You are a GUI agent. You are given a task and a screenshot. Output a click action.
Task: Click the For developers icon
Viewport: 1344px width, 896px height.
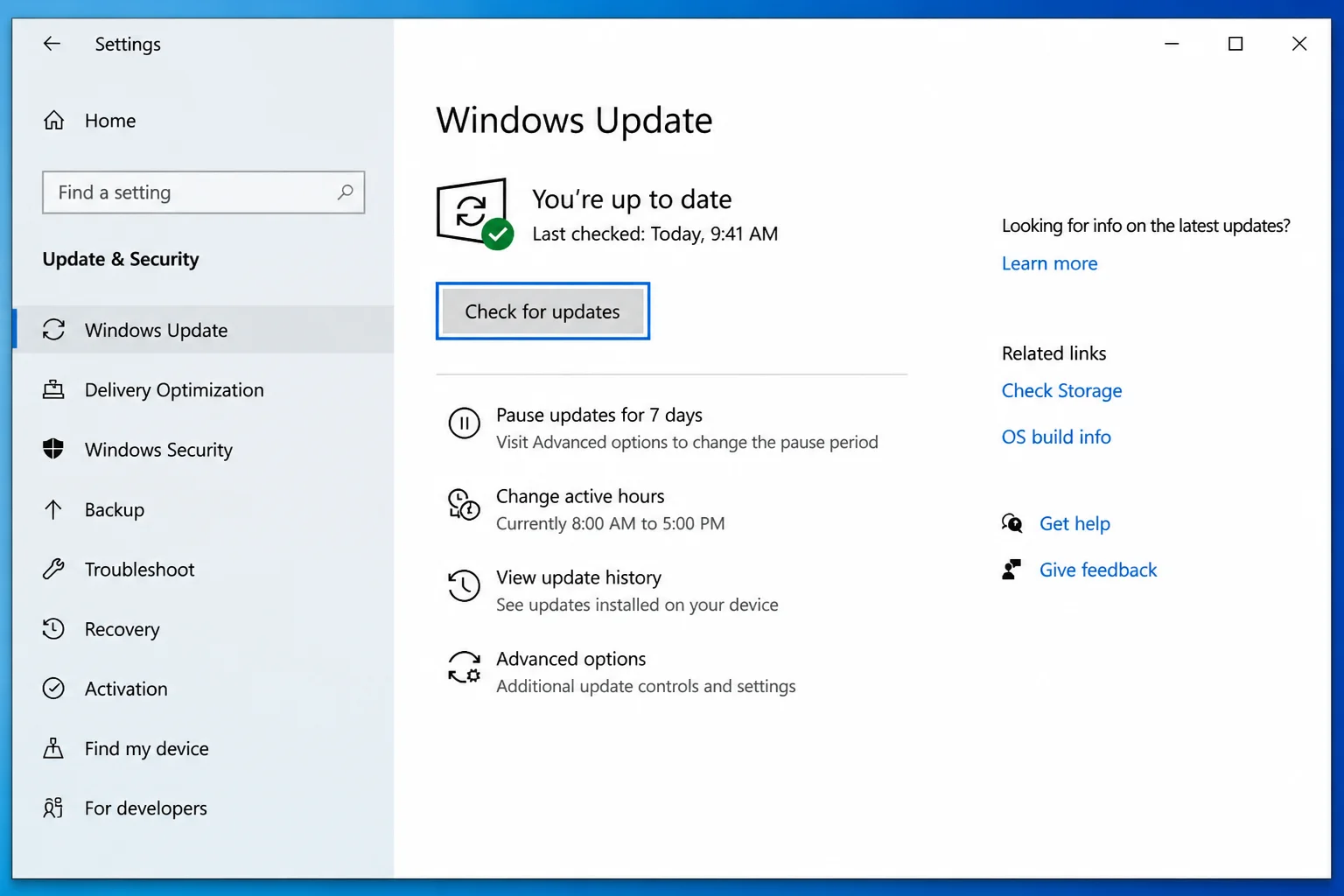tap(53, 808)
